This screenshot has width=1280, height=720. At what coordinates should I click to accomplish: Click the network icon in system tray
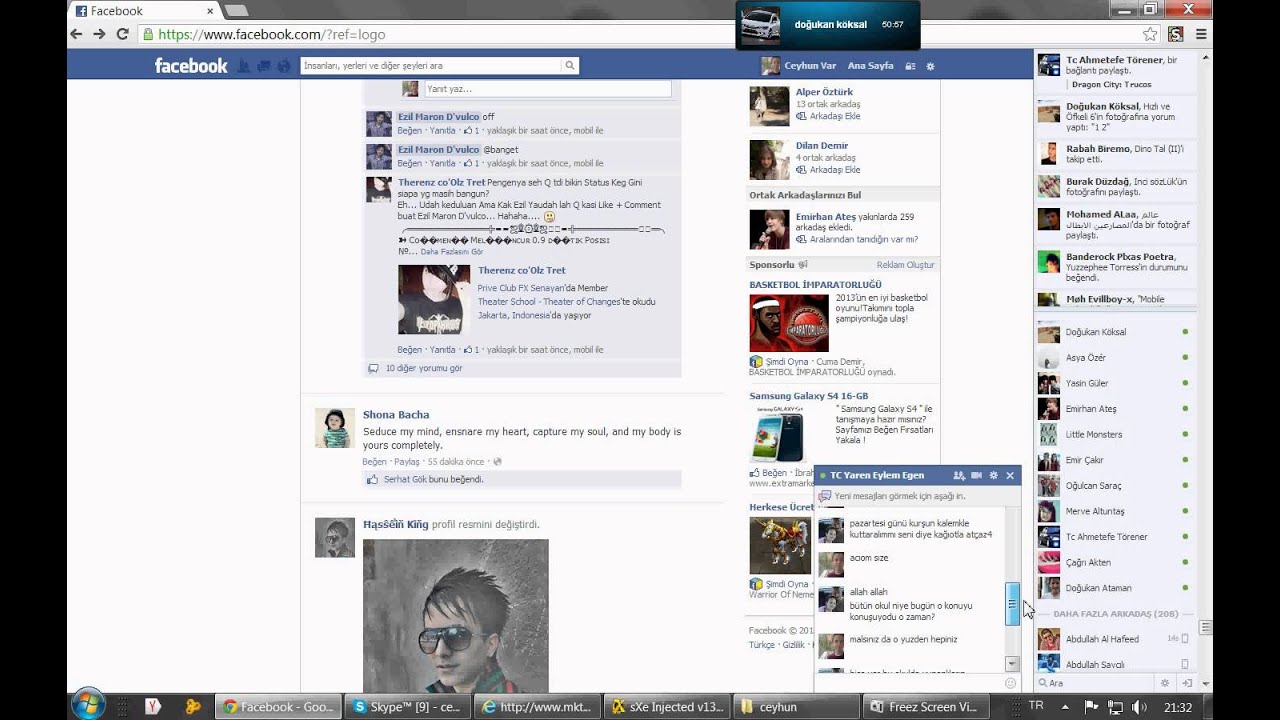[1116, 706]
